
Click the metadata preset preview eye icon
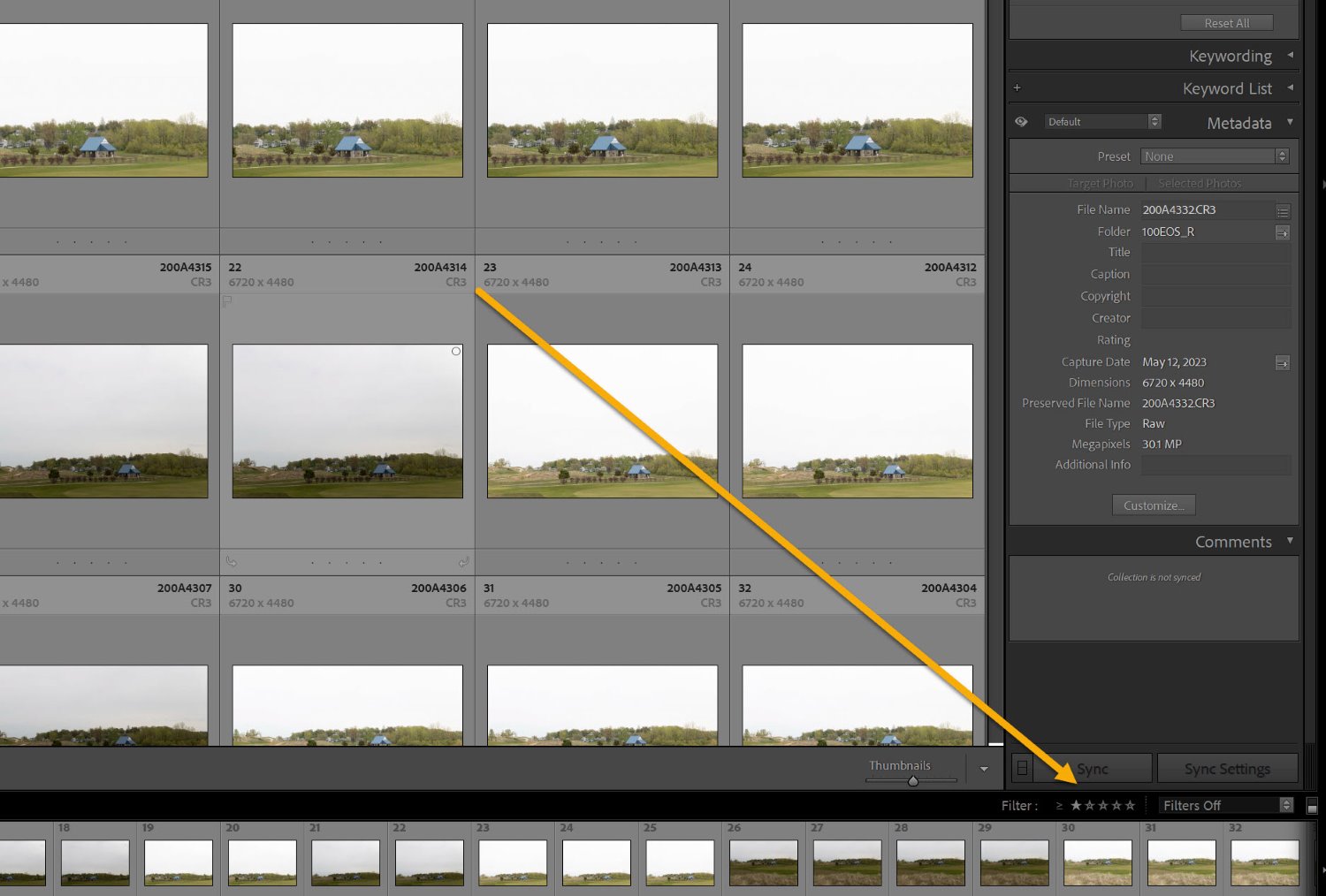point(1021,121)
